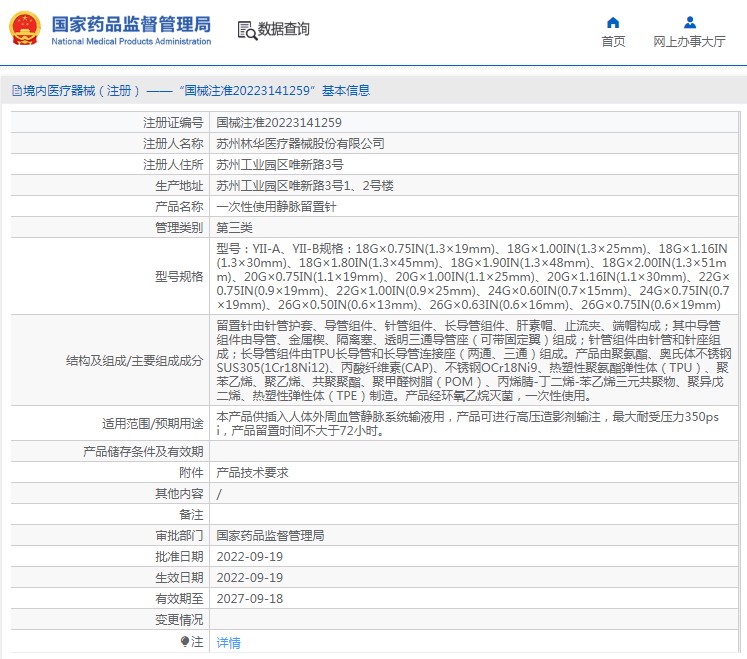Screen dimensions: 747x659
Task: Open the 数据查询 text label
Action: click(284, 30)
